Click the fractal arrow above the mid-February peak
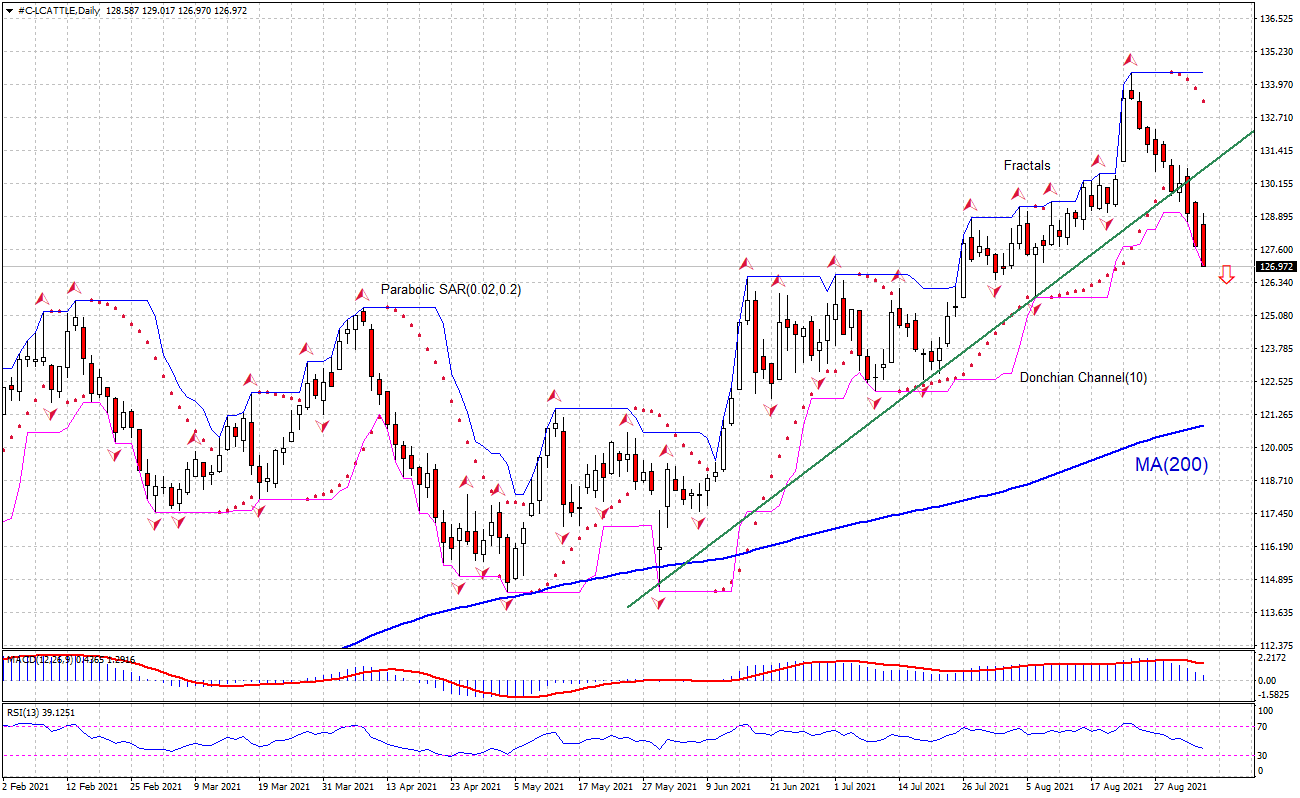 point(75,287)
